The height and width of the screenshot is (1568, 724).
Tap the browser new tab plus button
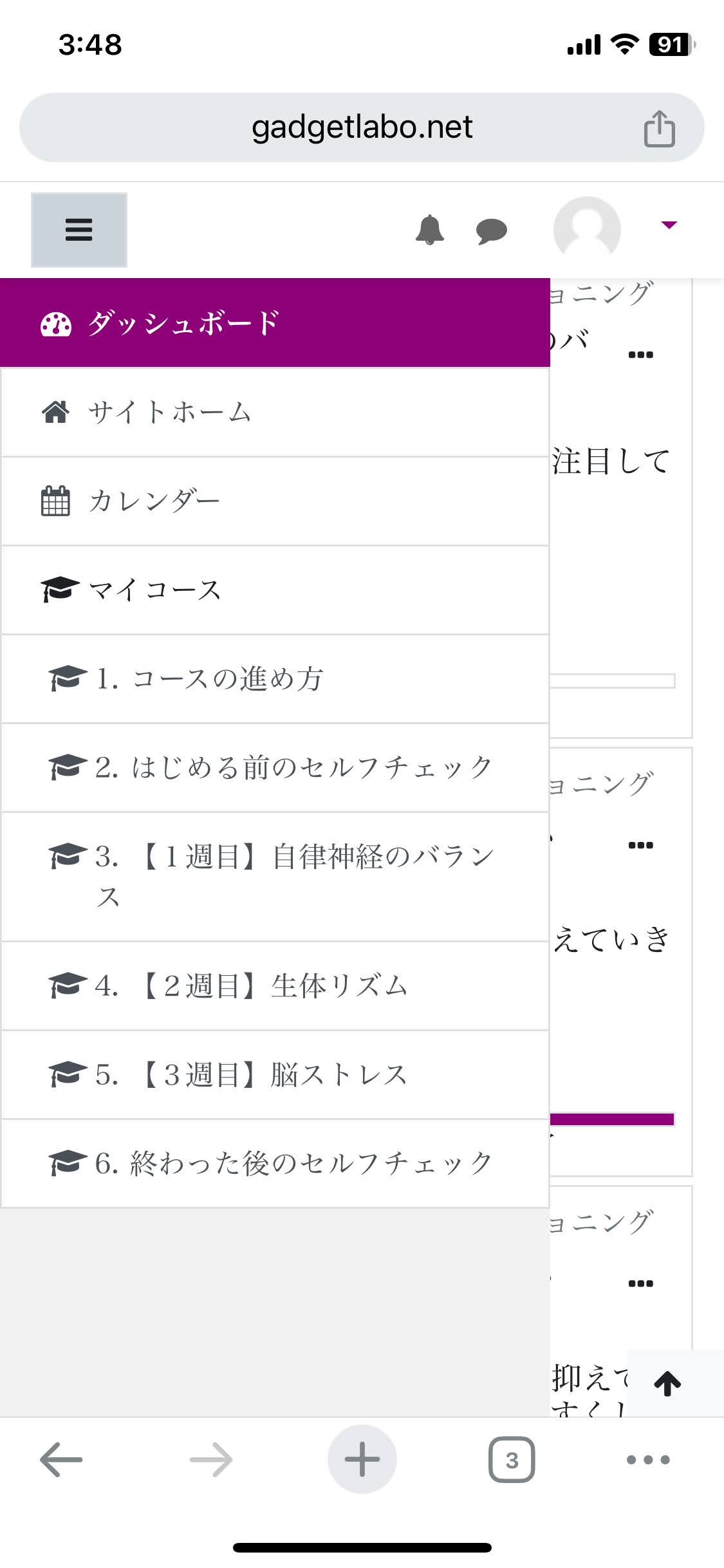tap(362, 1459)
